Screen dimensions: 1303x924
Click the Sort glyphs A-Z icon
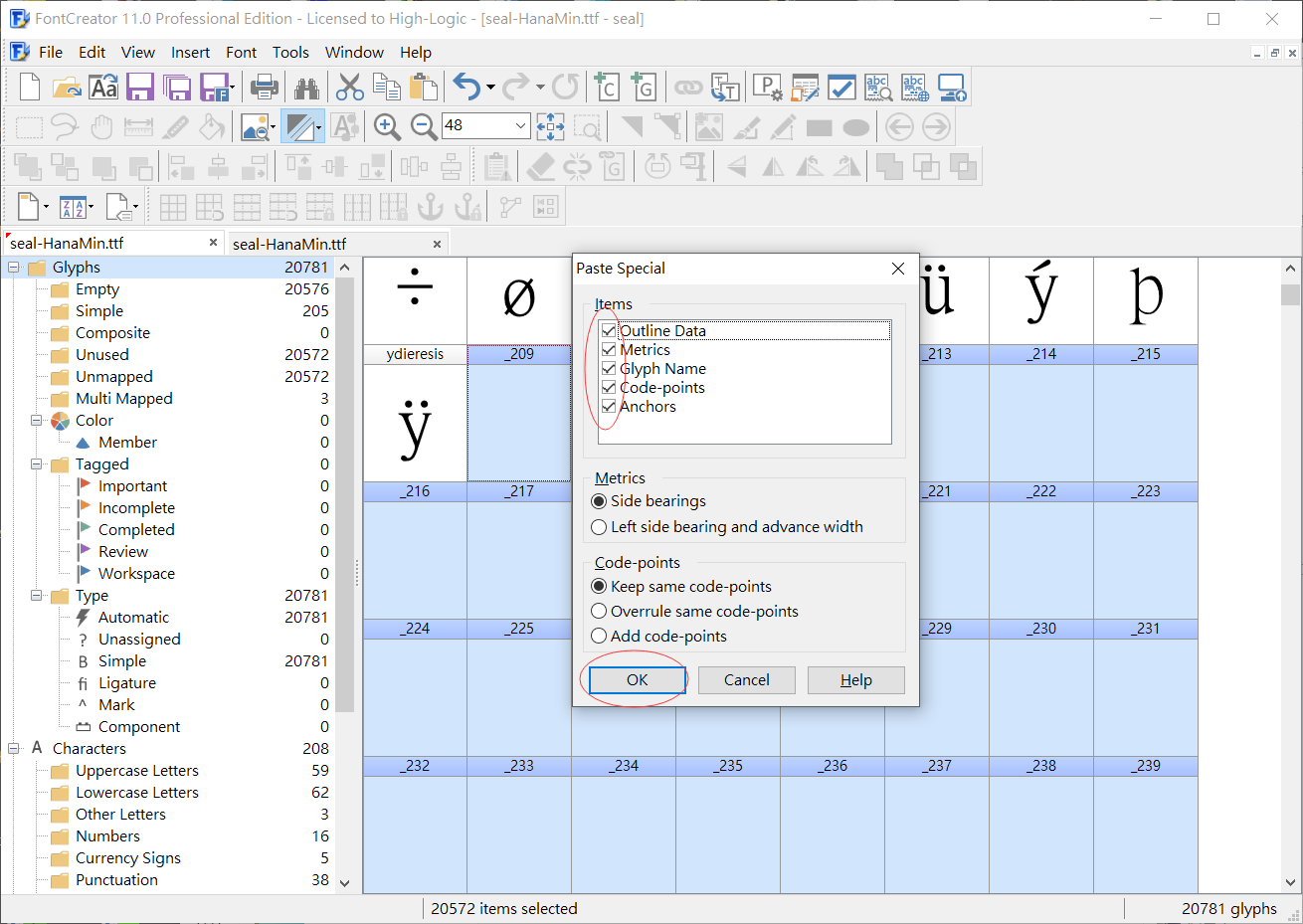click(x=73, y=207)
